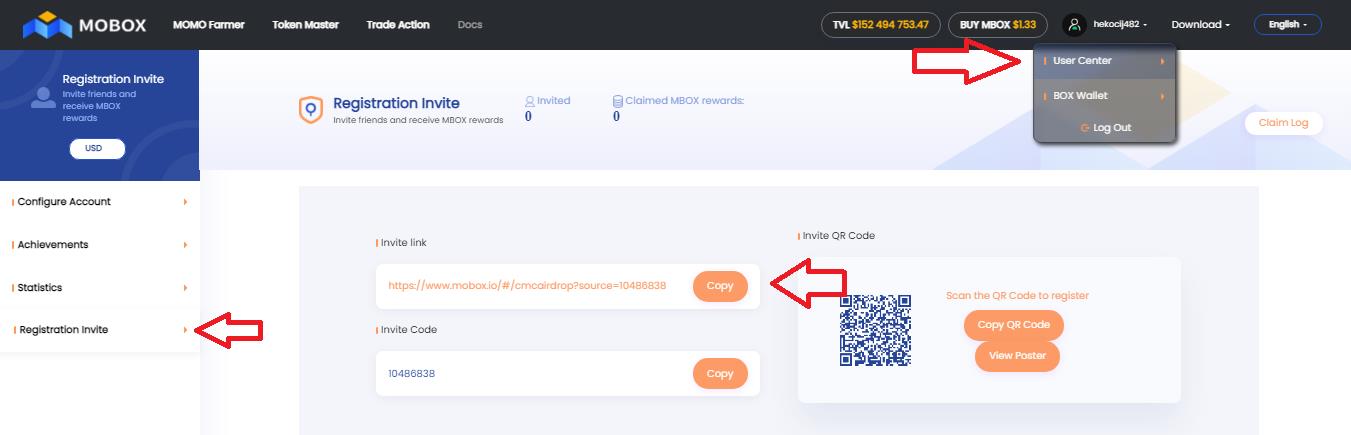
Task: Click the TVL amount pill
Action: (880, 25)
